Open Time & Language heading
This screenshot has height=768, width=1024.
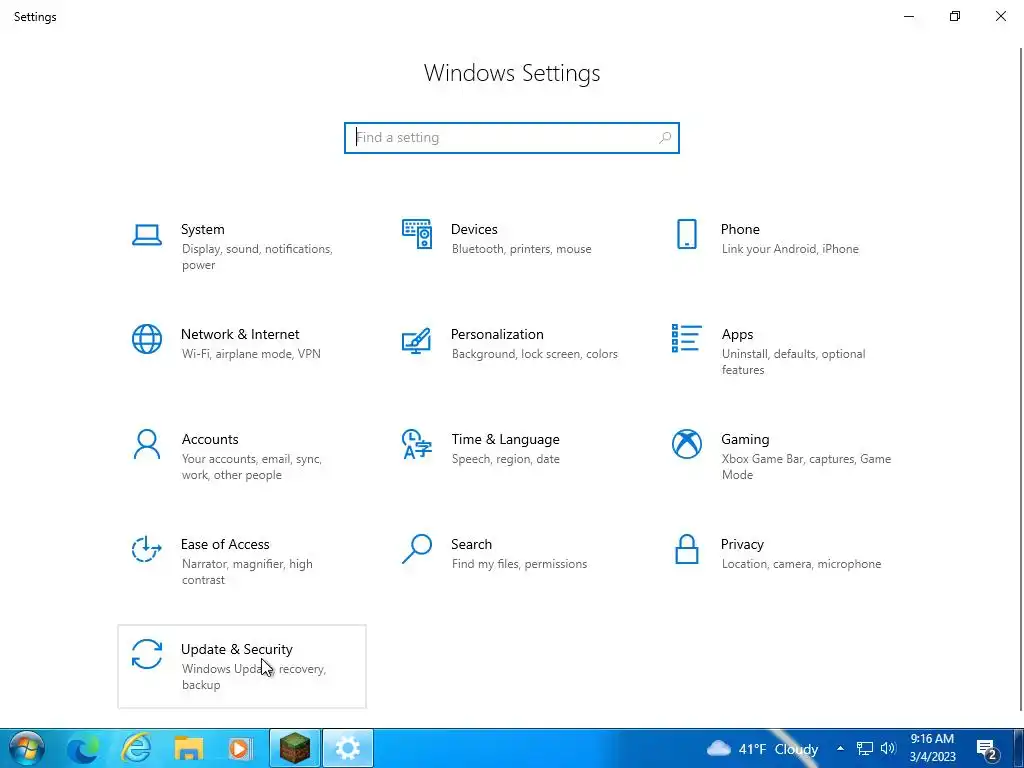pos(505,440)
